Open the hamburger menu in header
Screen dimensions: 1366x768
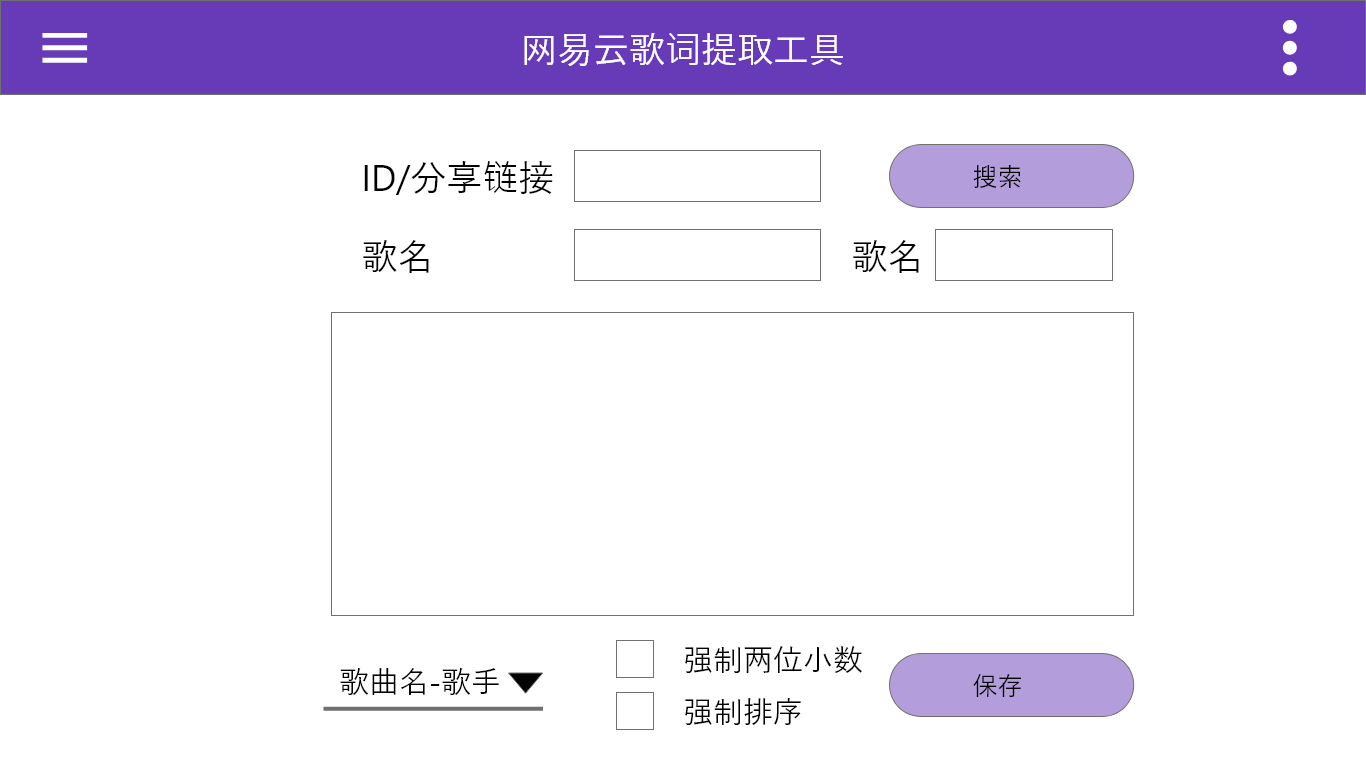[x=65, y=48]
